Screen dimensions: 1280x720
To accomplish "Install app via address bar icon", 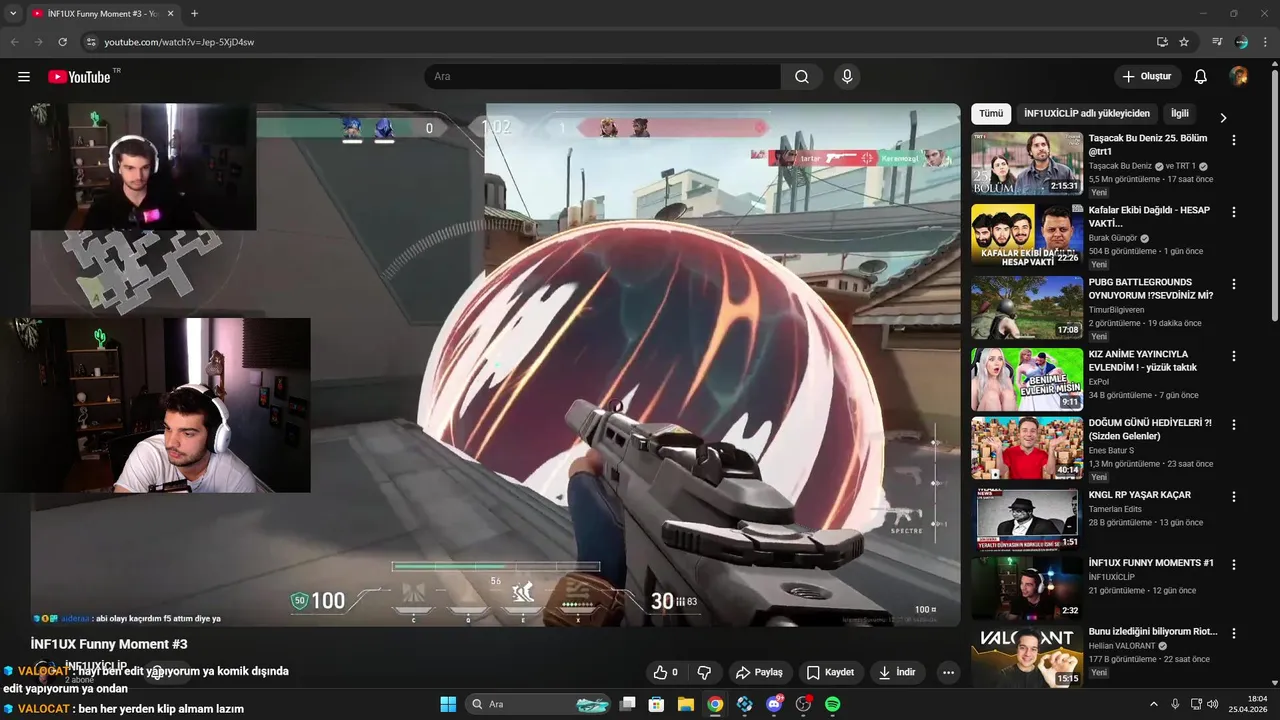I will pyautogui.click(x=1162, y=42).
